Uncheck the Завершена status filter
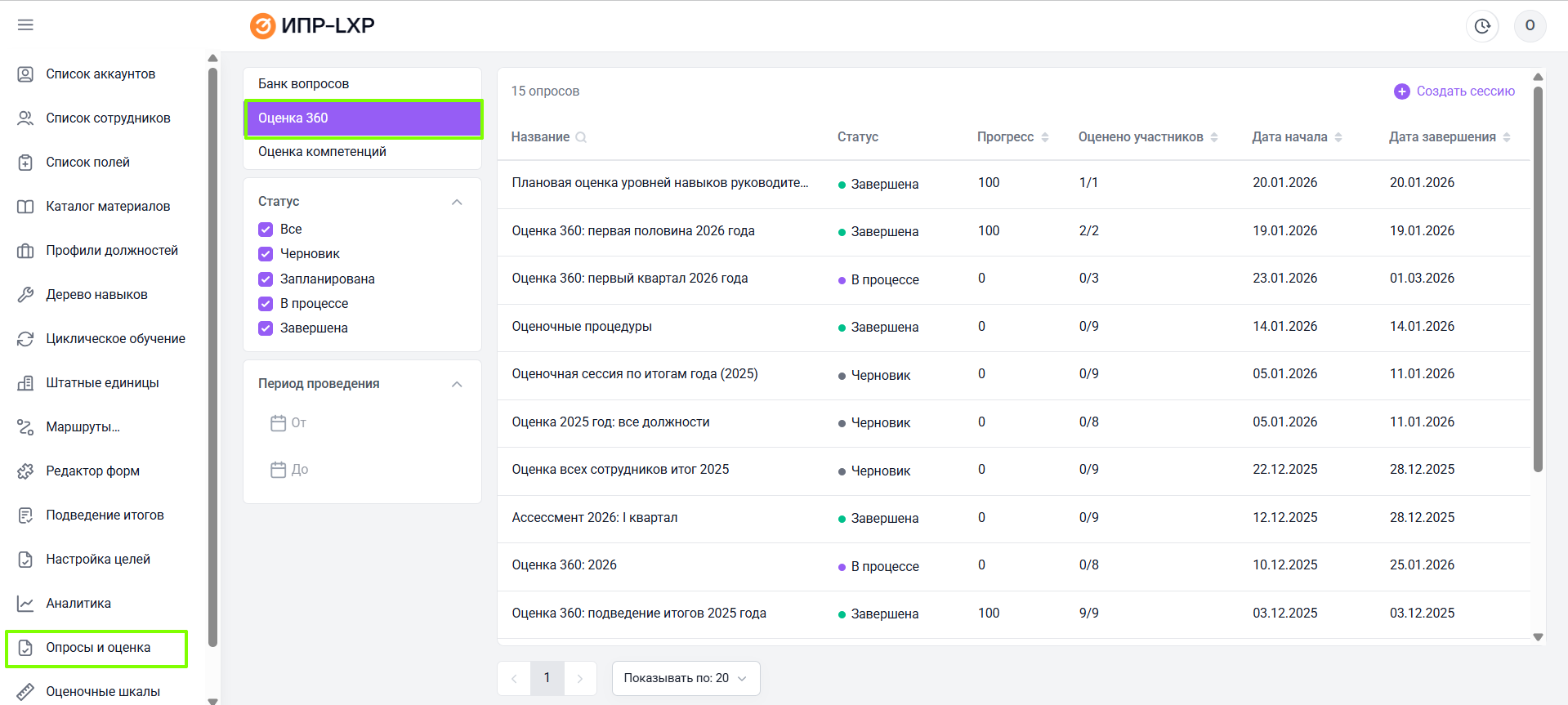 coord(266,328)
